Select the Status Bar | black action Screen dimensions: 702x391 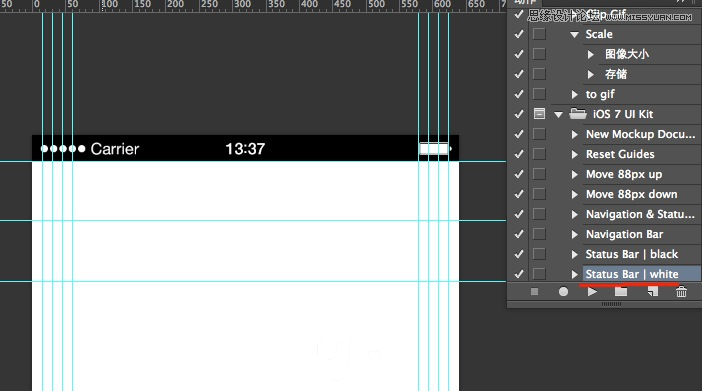tap(632, 254)
